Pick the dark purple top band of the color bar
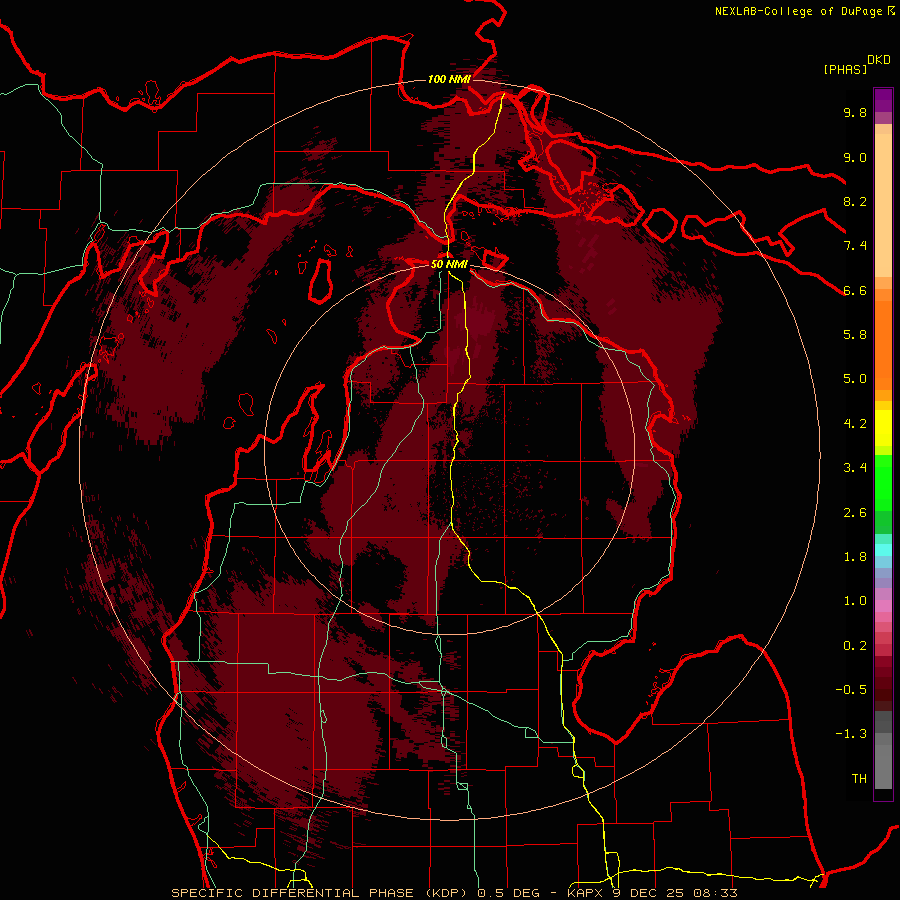The width and height of the screenshot is (900, 900). click(883, 100)
